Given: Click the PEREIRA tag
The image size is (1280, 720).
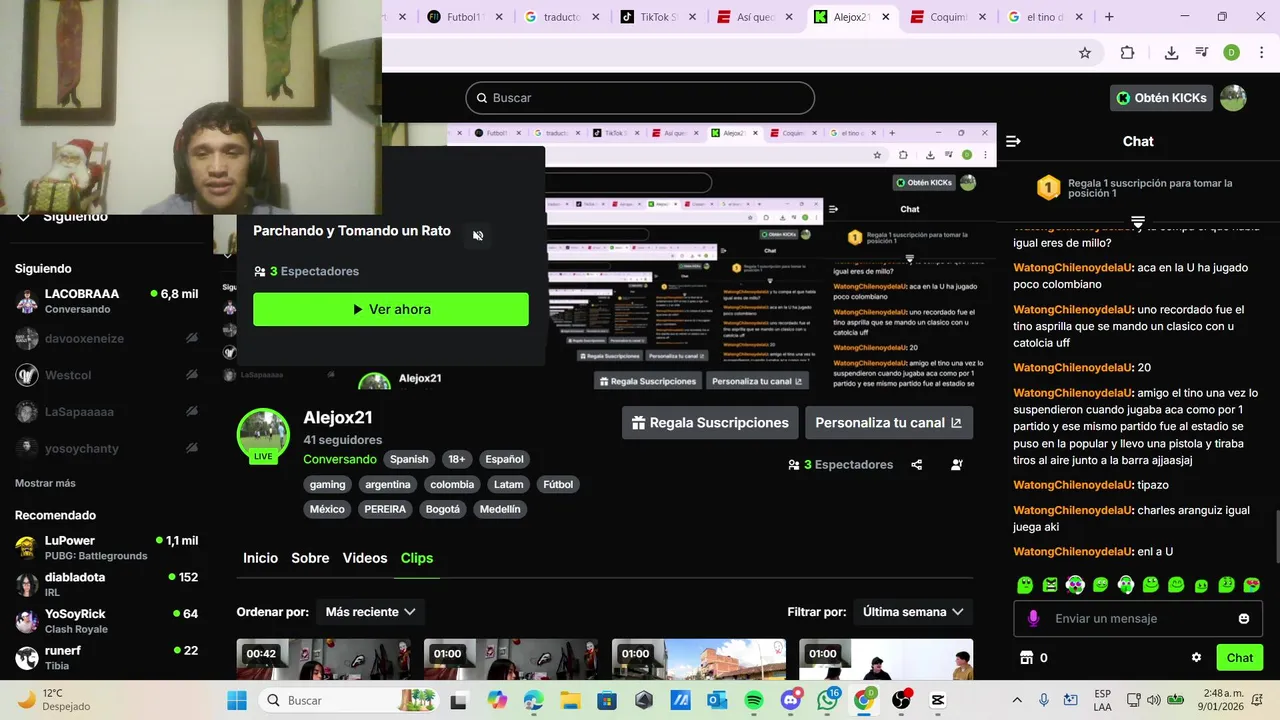Looking at the screenshot, I should pos(385,509).
